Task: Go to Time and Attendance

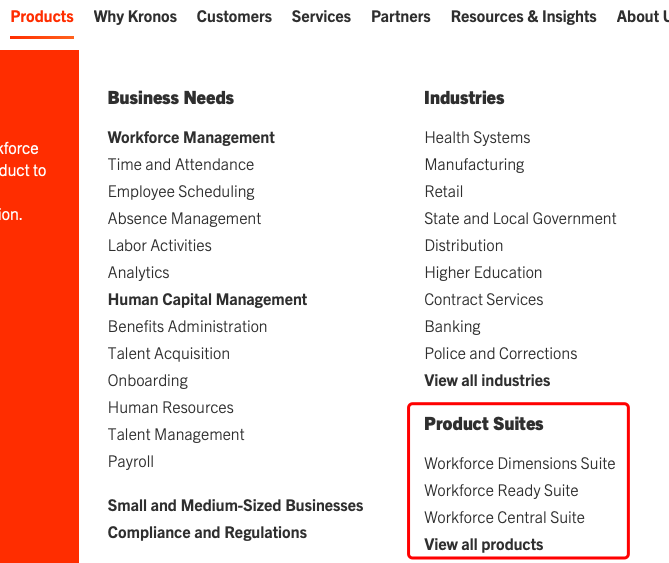Action: click(181, 165)
